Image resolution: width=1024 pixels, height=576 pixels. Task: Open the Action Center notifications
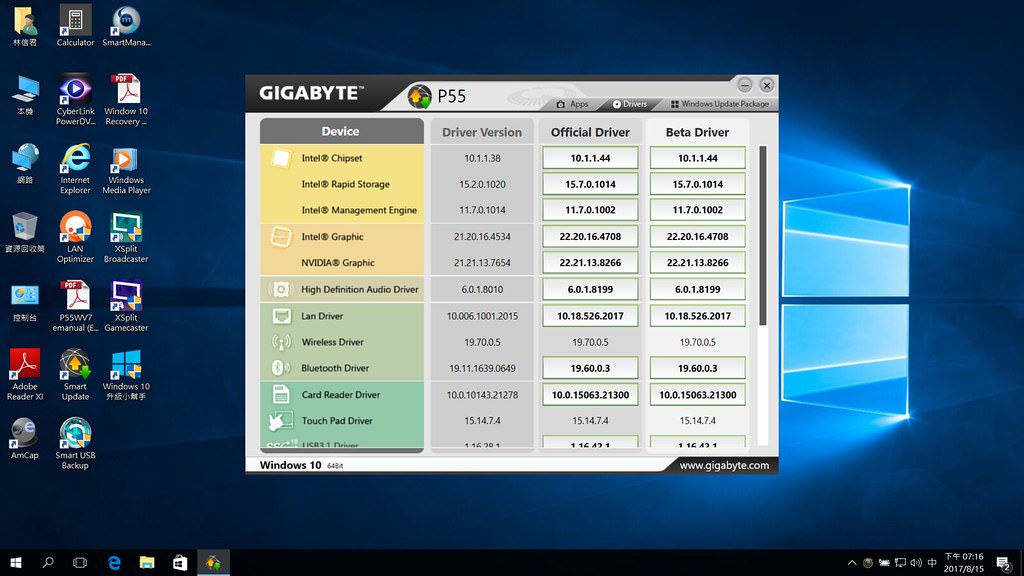1004,562
